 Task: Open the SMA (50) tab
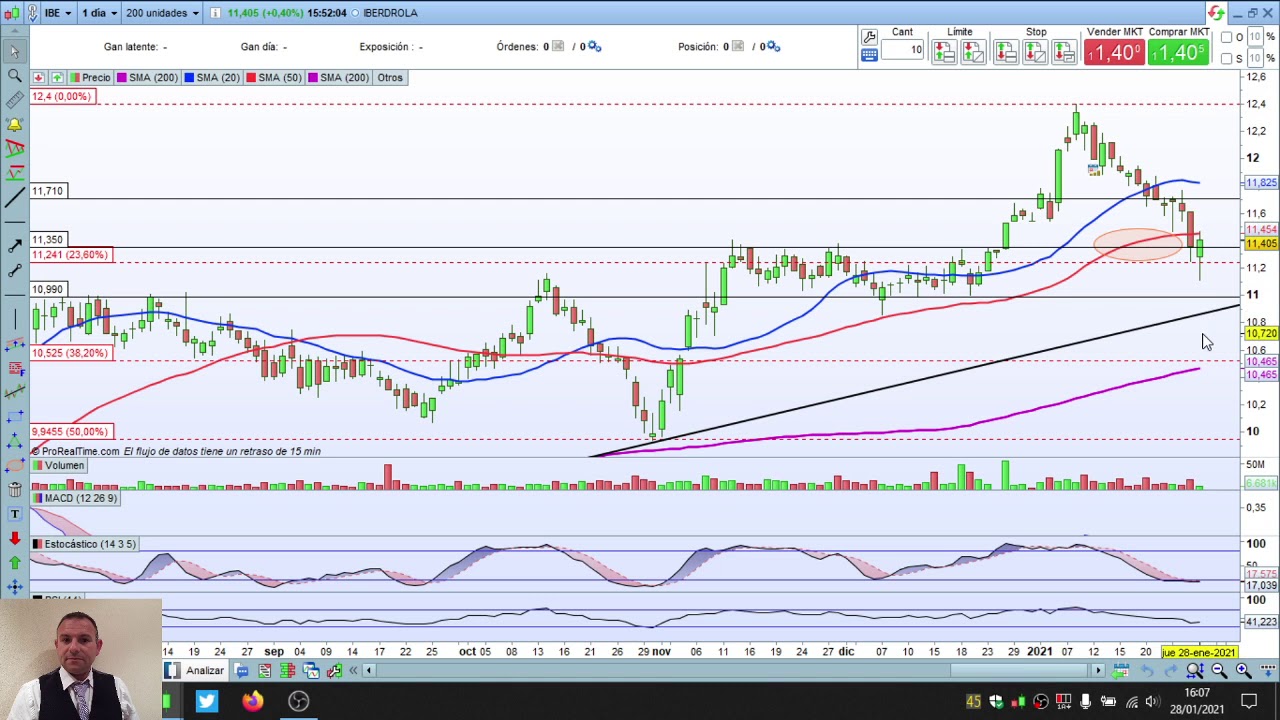click(274, 77)
